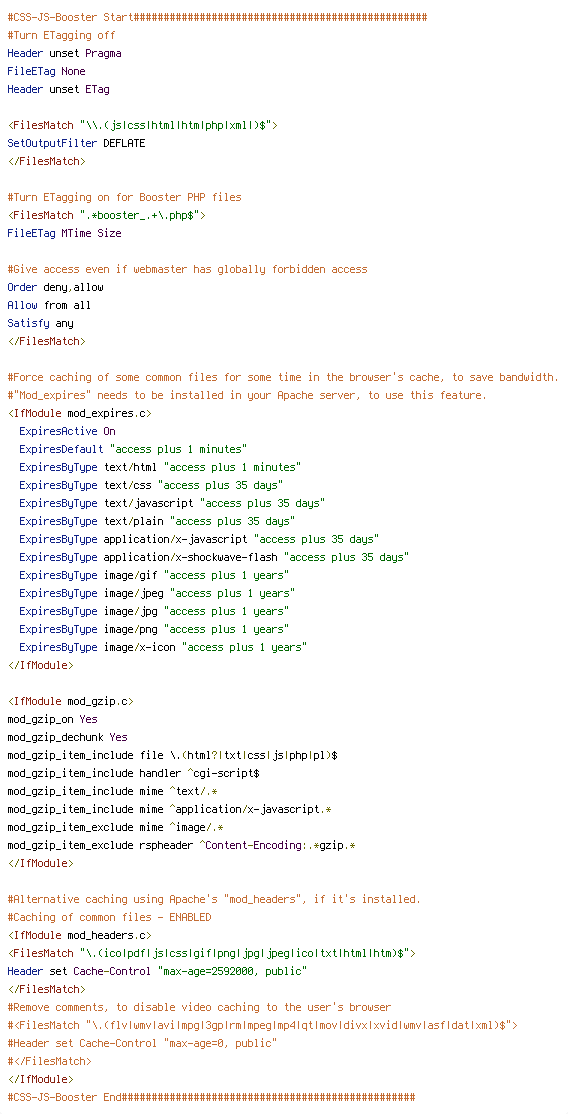The image size is (568, 1114).
Task: Click 'ExpiresByType application/x-shockwave-flash' line
Action: click(214, 557)
